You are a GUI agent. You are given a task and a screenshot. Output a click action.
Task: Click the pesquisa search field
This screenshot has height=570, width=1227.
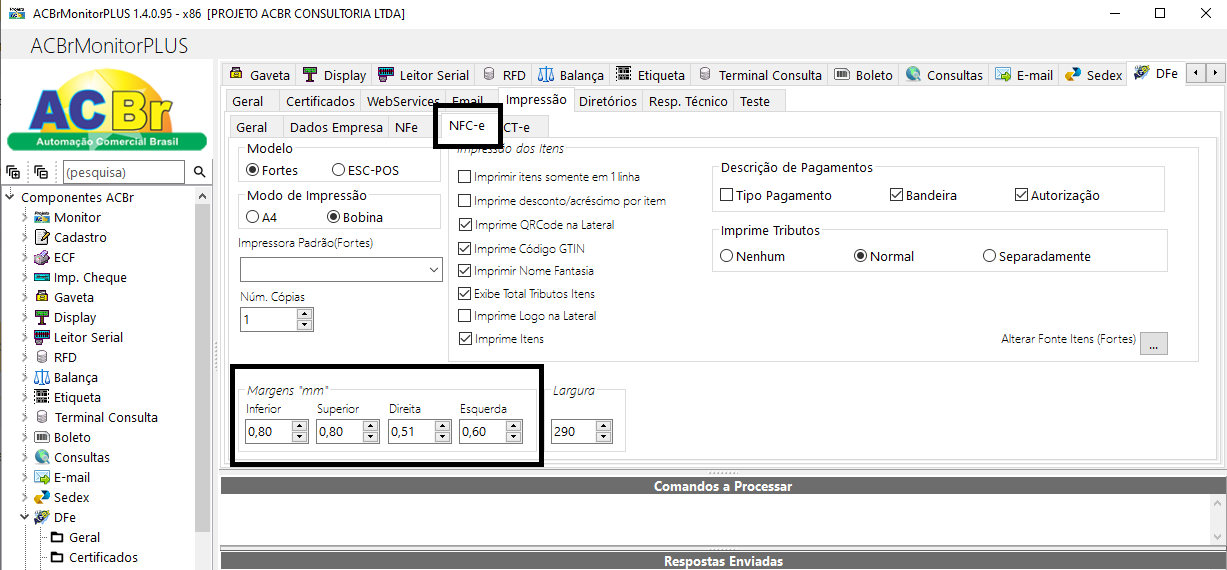tap(123, 172)
